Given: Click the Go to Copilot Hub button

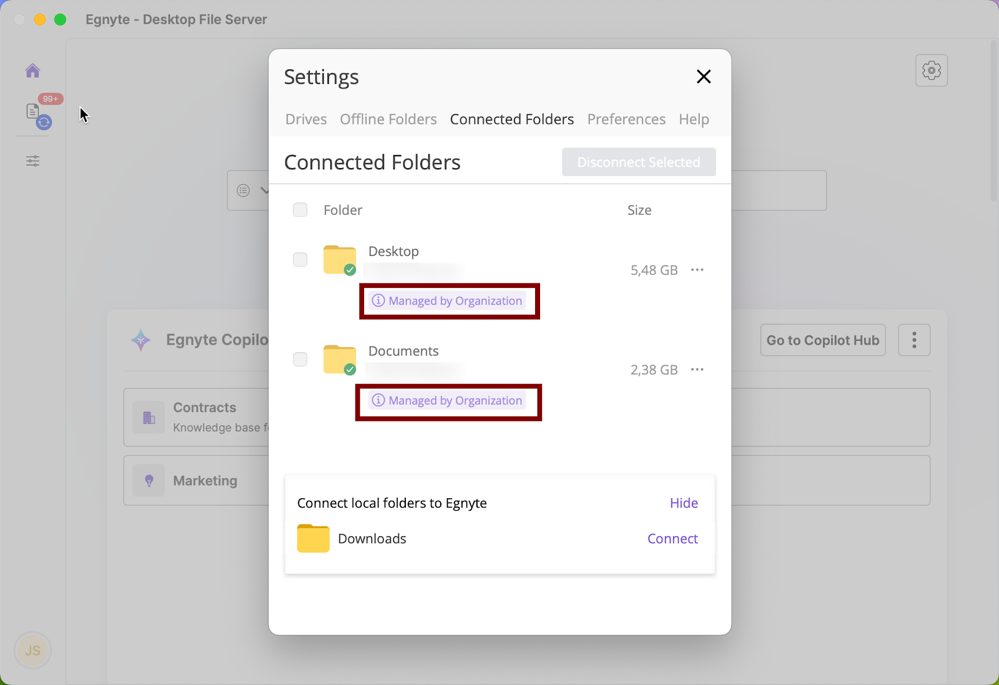Looking at the screenshot, I should tap(823, 340).
